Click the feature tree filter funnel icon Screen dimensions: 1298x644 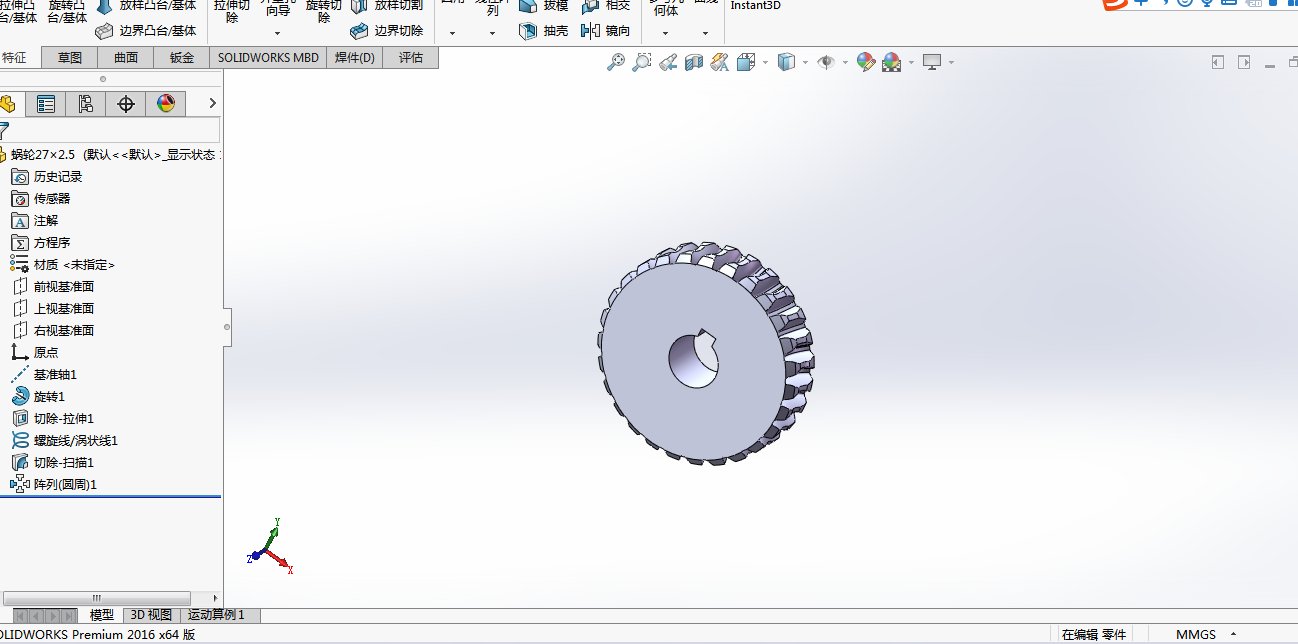point(4,130)
